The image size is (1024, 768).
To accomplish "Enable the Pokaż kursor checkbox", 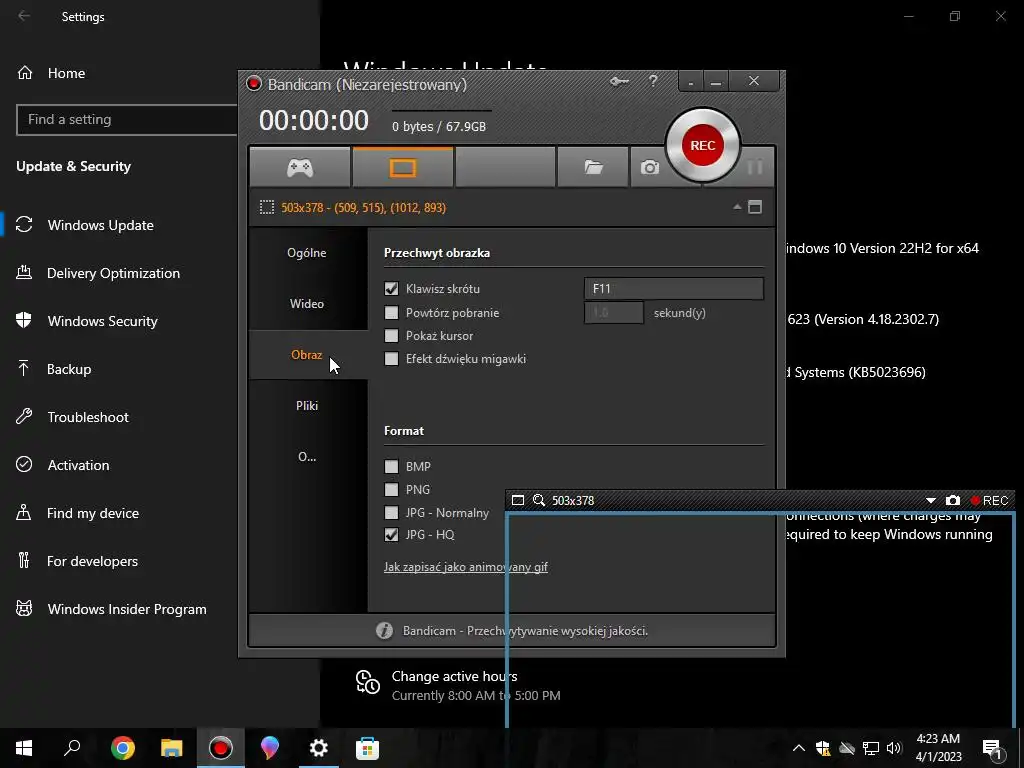I will (x=391, y=336).
